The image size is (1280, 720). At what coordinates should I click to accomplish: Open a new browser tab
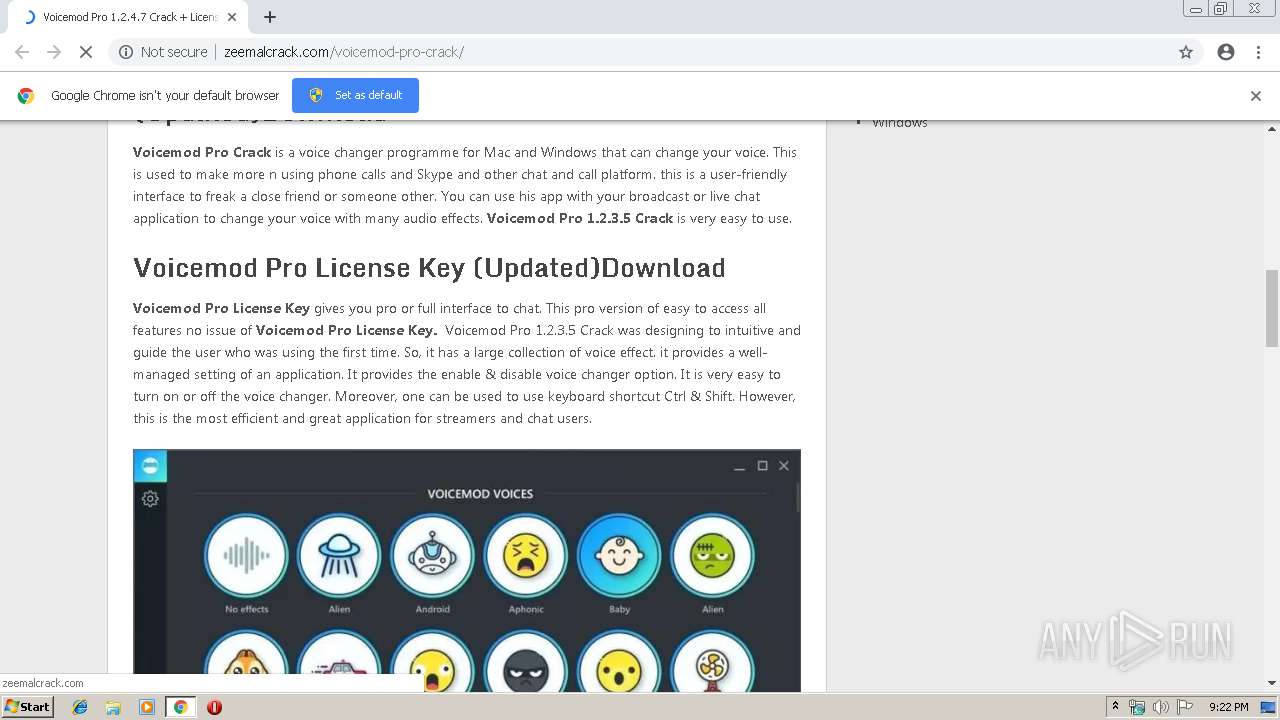[x=270, y=17]
